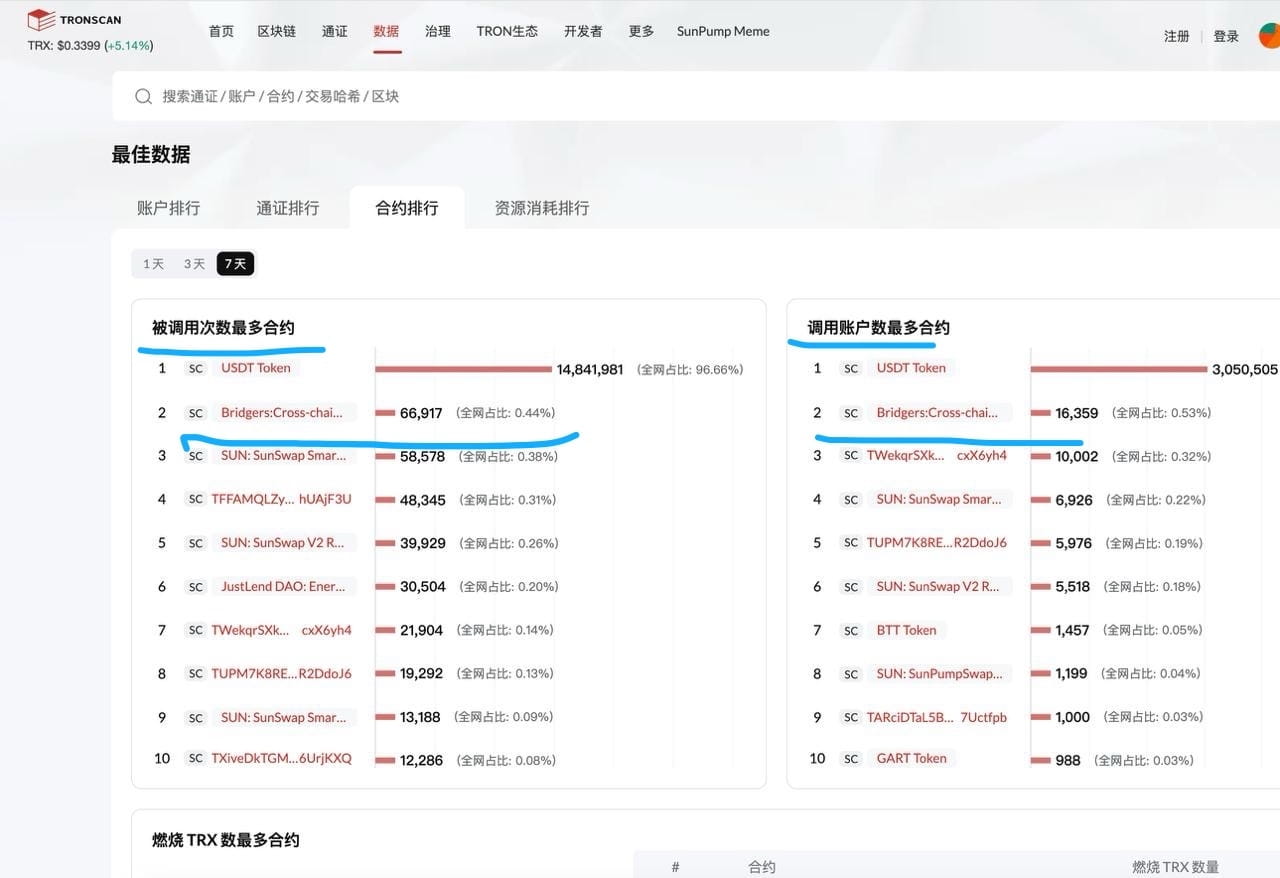
Task: Open the BTT Token contract
Action: pos(907,631)
